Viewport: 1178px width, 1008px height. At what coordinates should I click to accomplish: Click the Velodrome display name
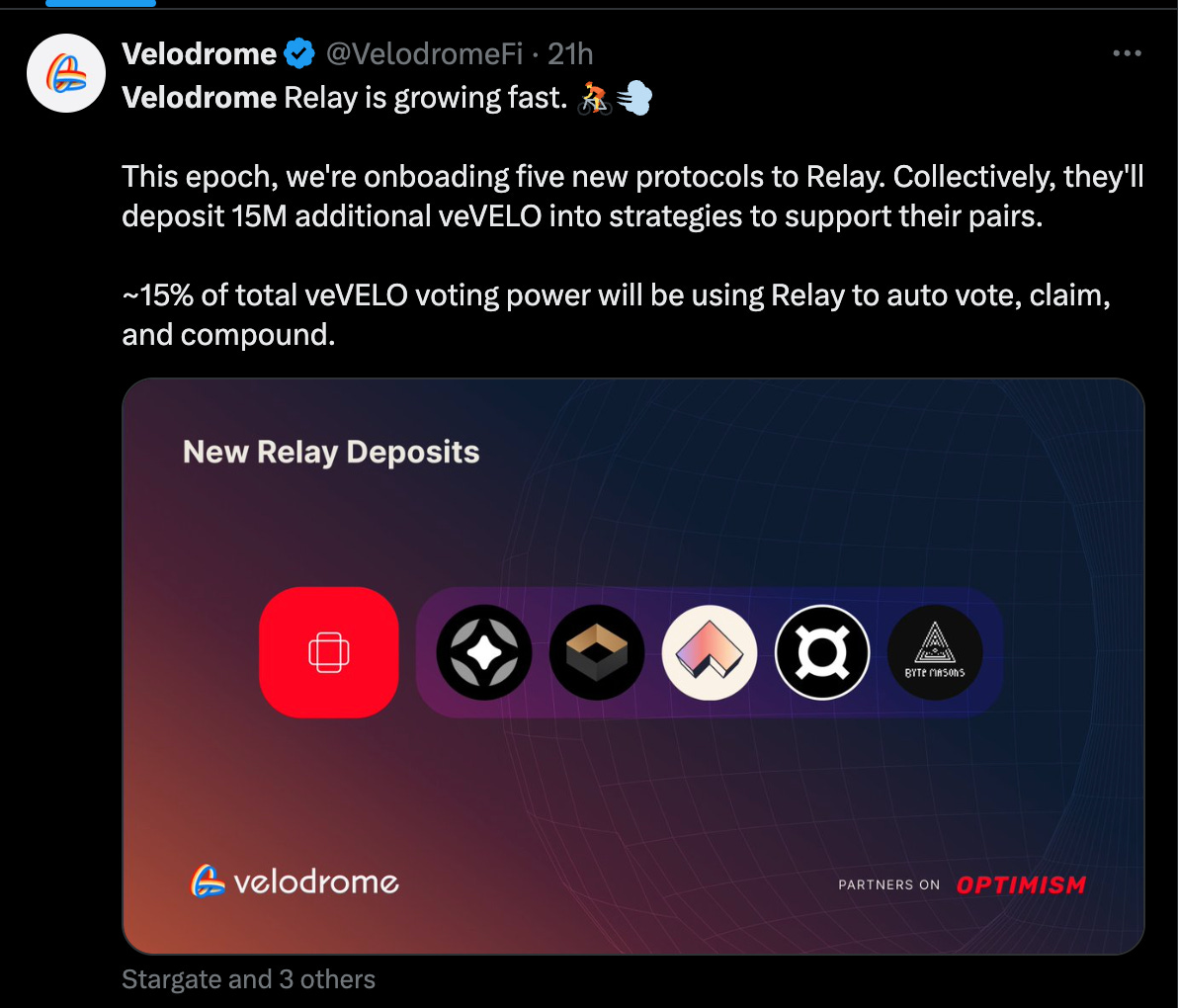pos(199,54)
